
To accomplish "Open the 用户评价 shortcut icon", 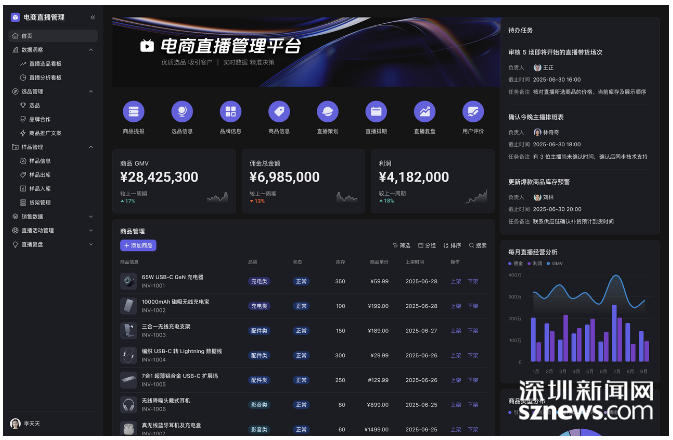I will tap(472, 112).
